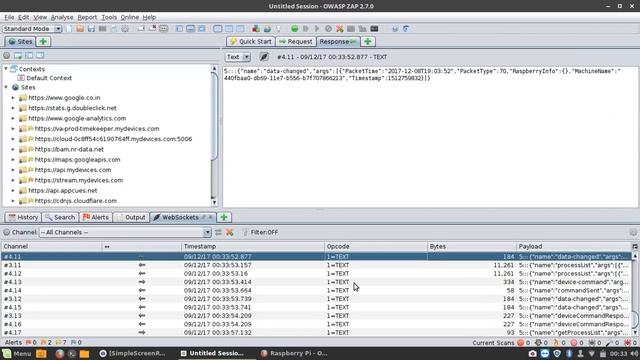
Task: Expand the https://stats.g.doubleclick.net node
Action: click(x=13, y=108)
